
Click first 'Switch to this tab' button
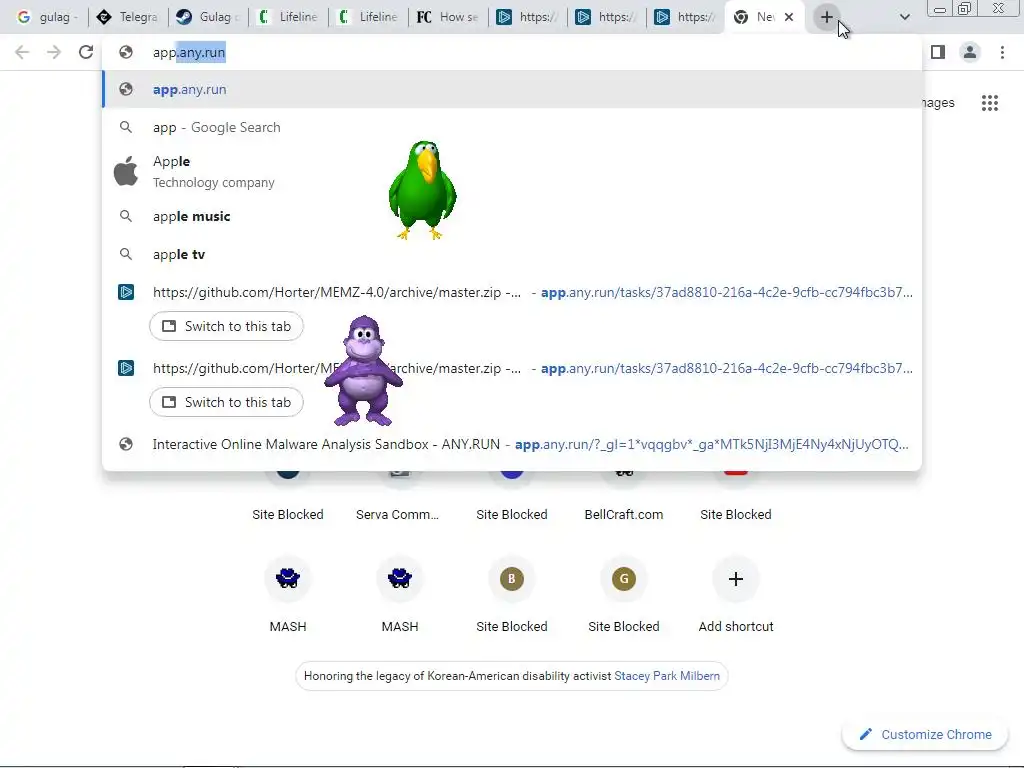point(226,327)
